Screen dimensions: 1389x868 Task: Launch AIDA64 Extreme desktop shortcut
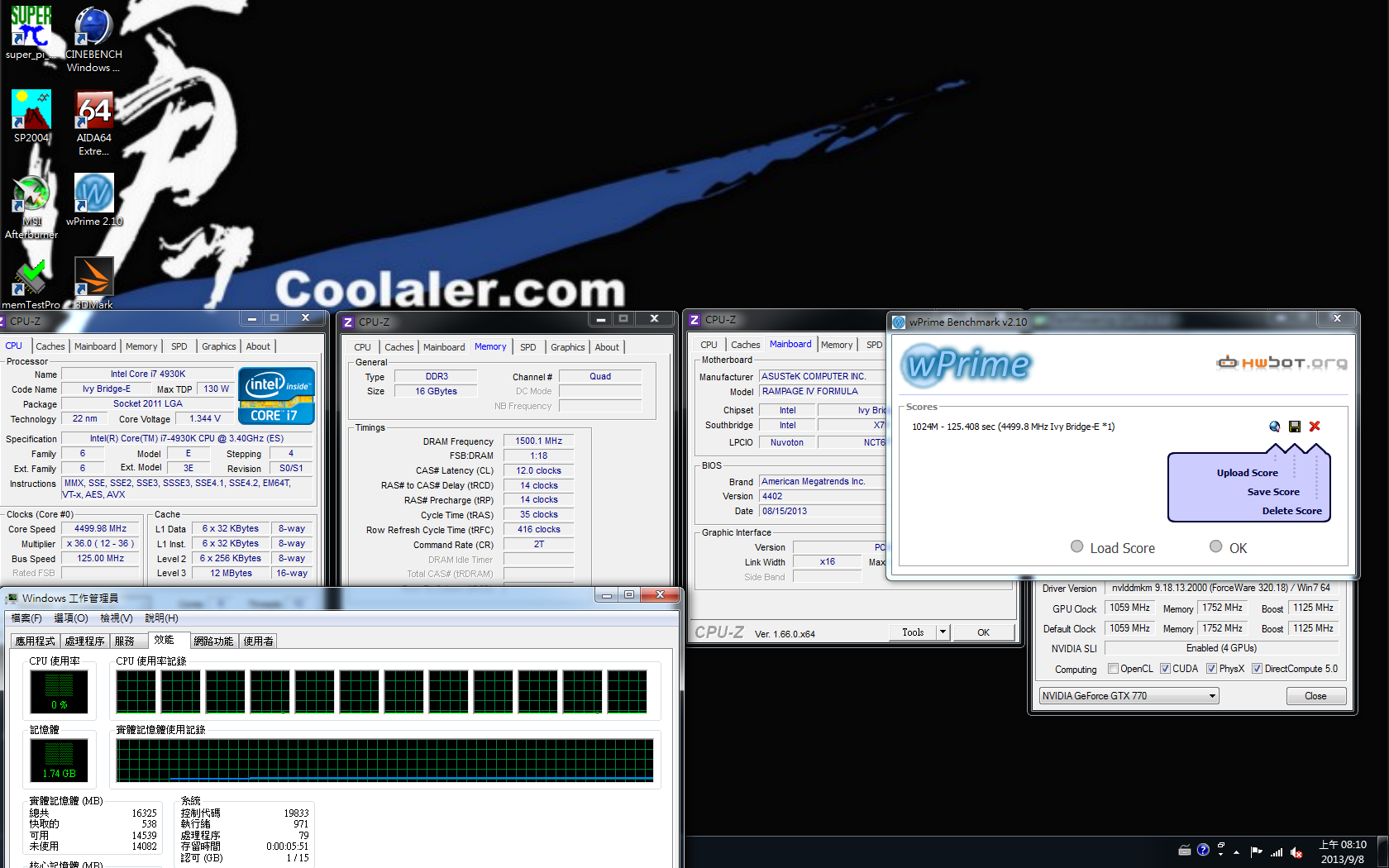93,122
